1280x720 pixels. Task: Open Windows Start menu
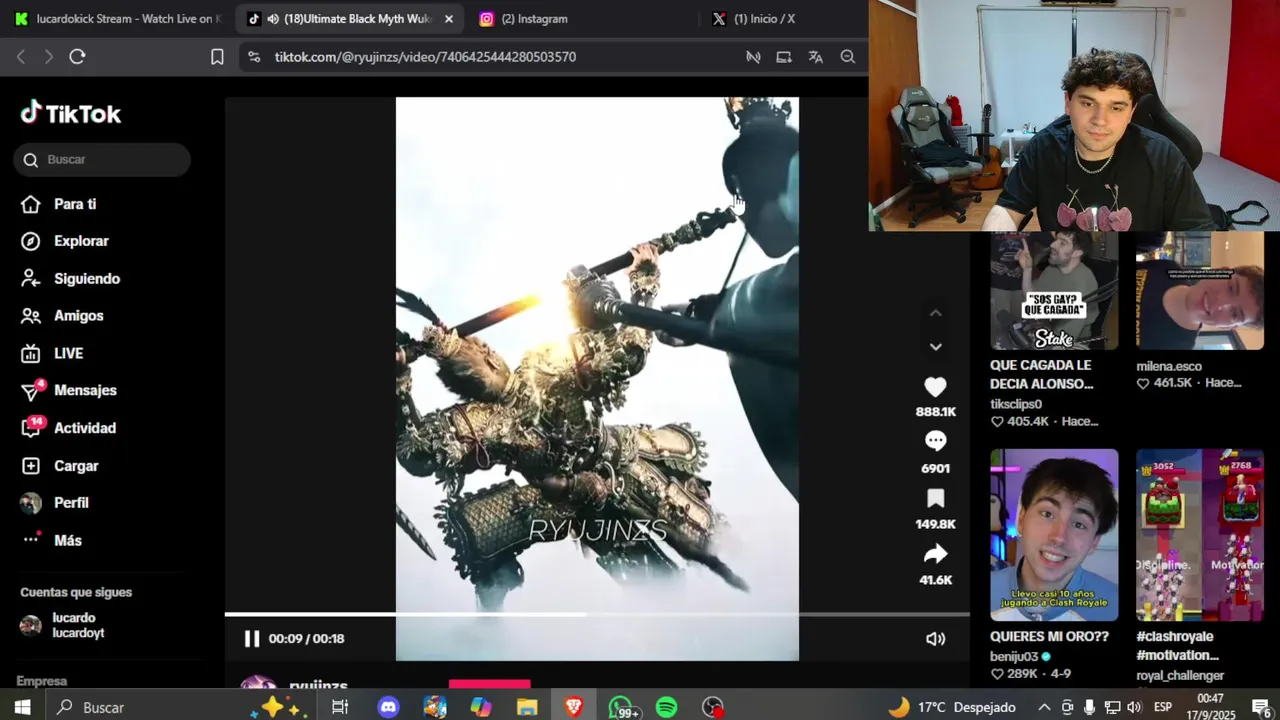point(22,707)
